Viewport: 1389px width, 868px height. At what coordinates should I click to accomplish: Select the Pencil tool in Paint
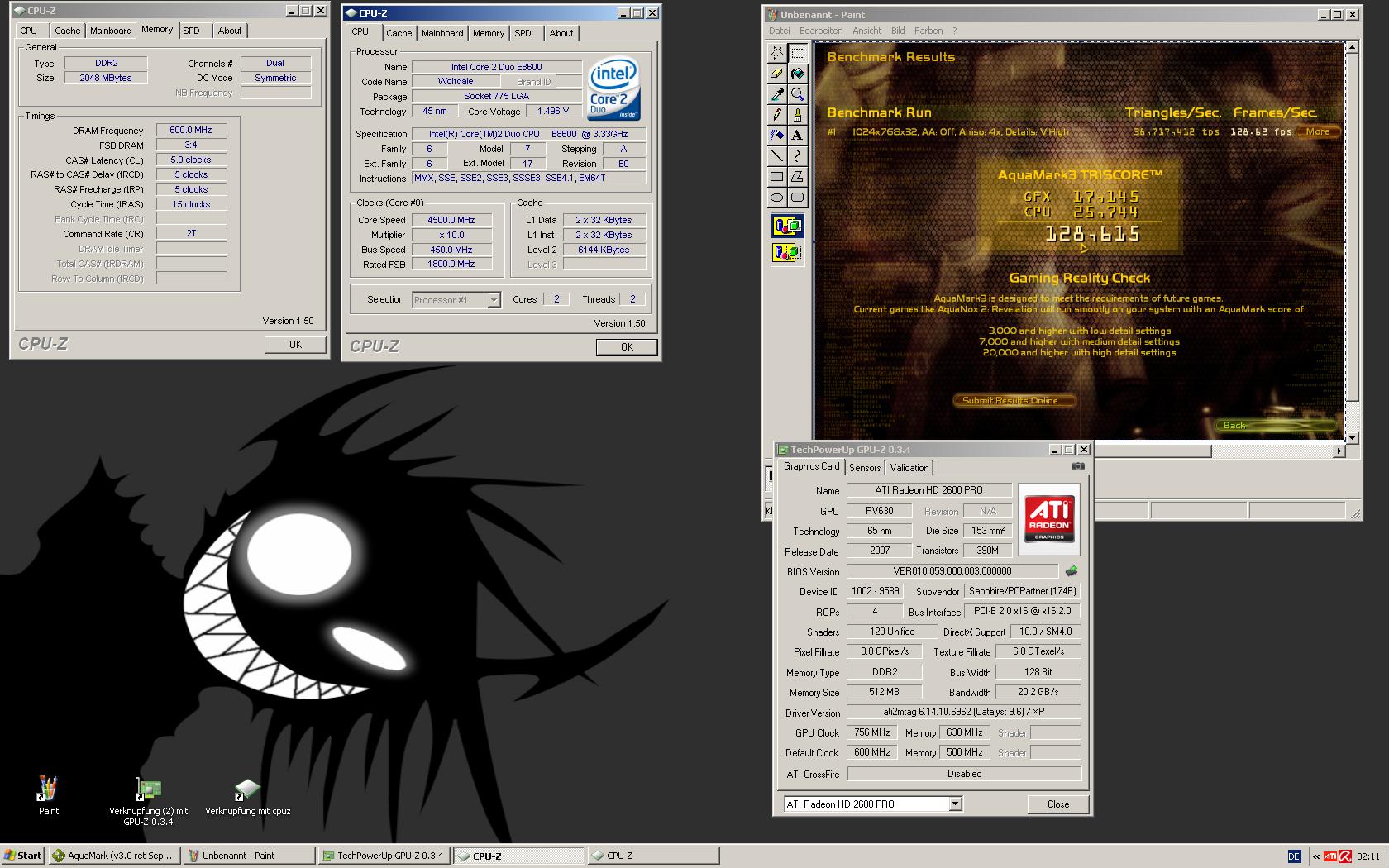point(777,115)
